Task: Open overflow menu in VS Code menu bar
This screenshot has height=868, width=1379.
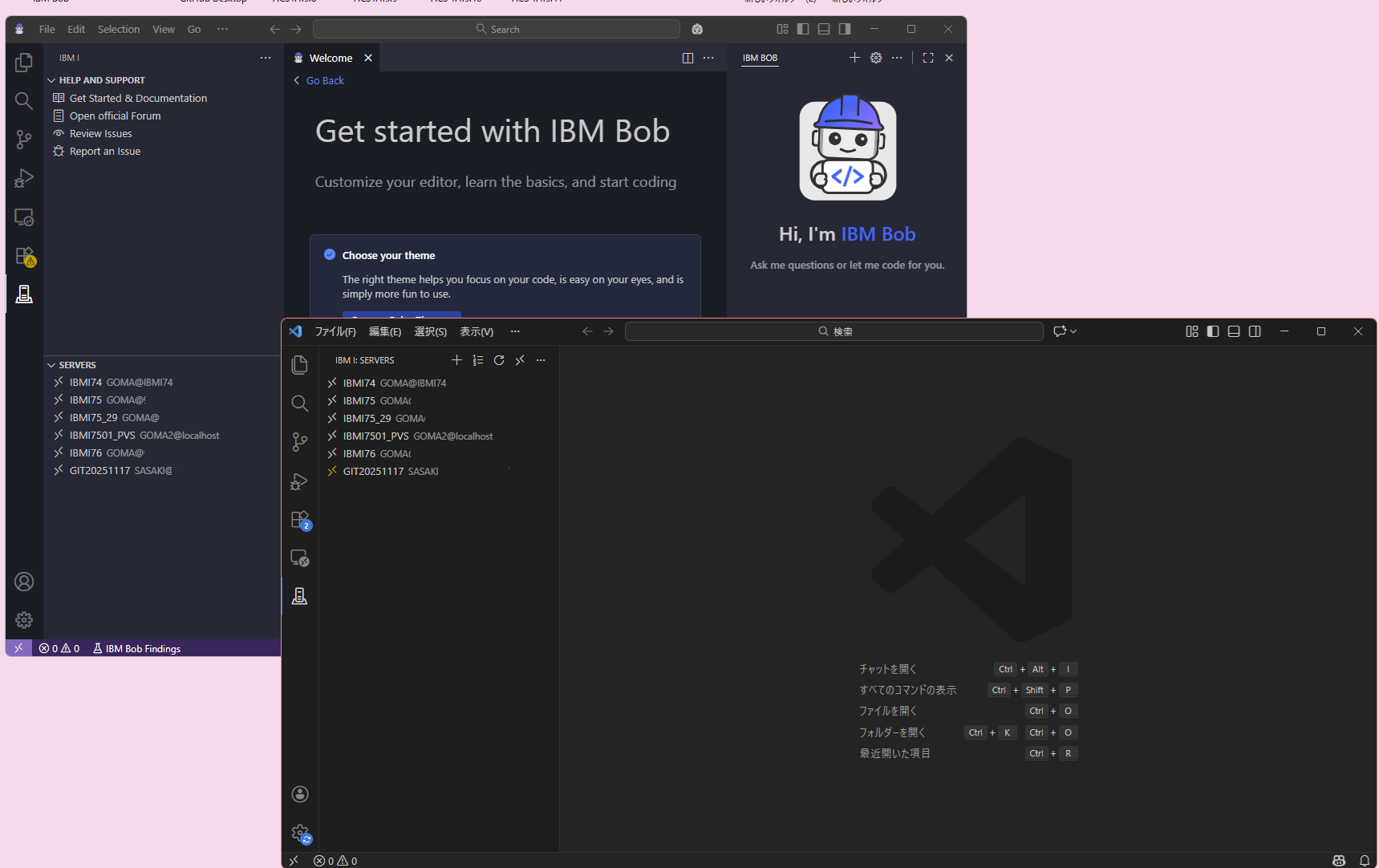Action: pyautogui.click(x=515, y=331)
